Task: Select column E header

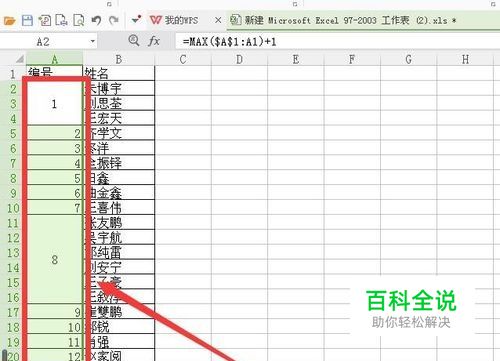Action: [x=296, y=59]
